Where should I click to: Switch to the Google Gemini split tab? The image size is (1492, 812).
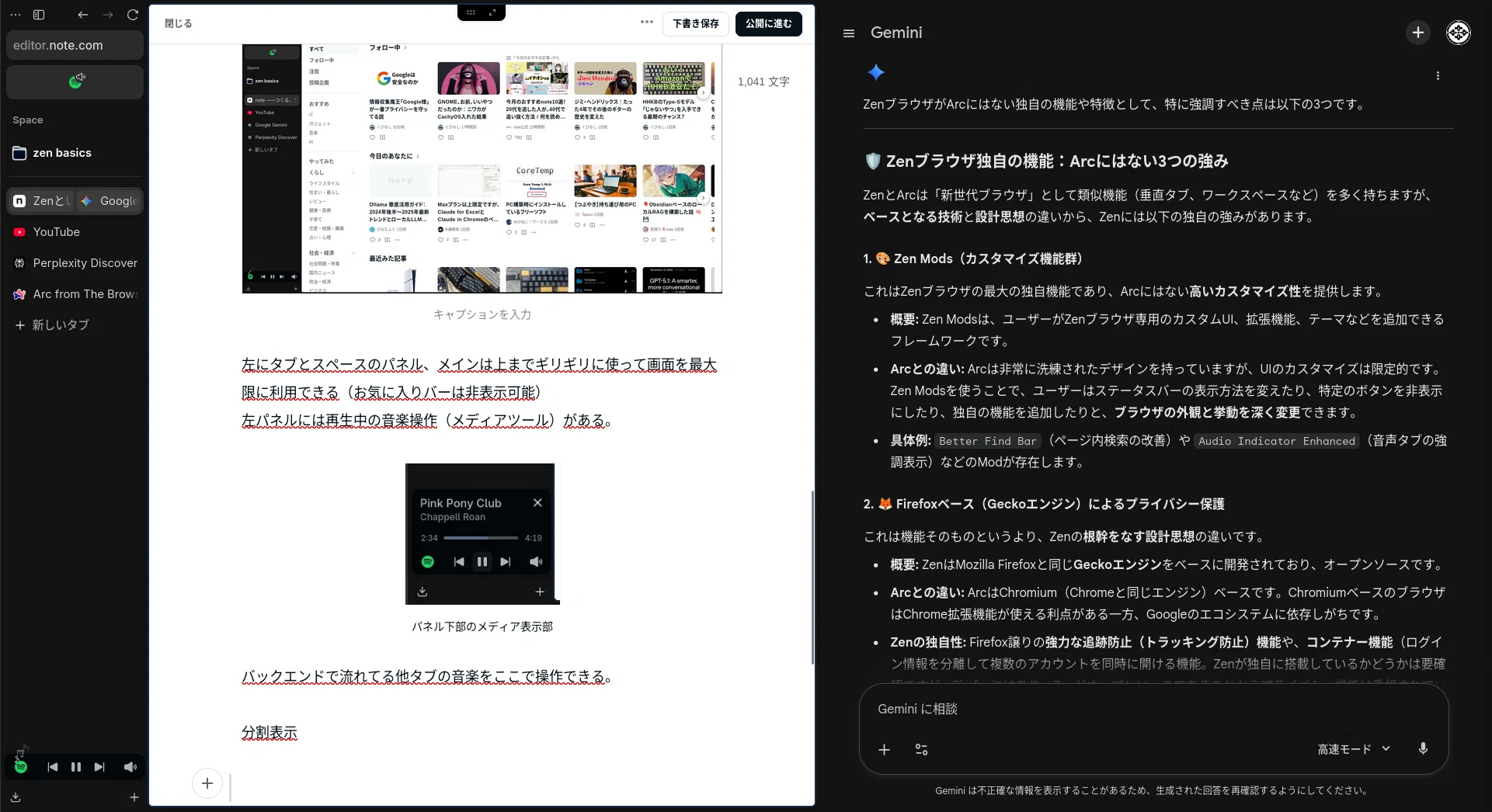(109, 201)
